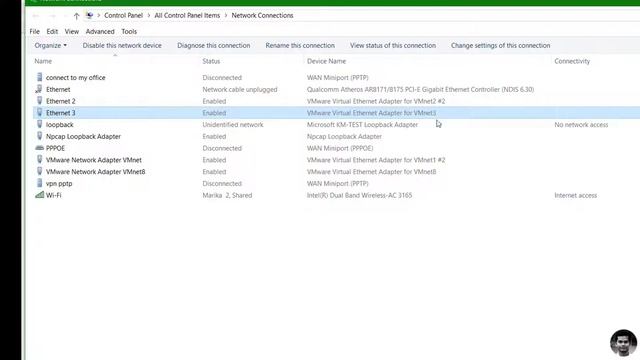Open the Advanced menu

100,31
